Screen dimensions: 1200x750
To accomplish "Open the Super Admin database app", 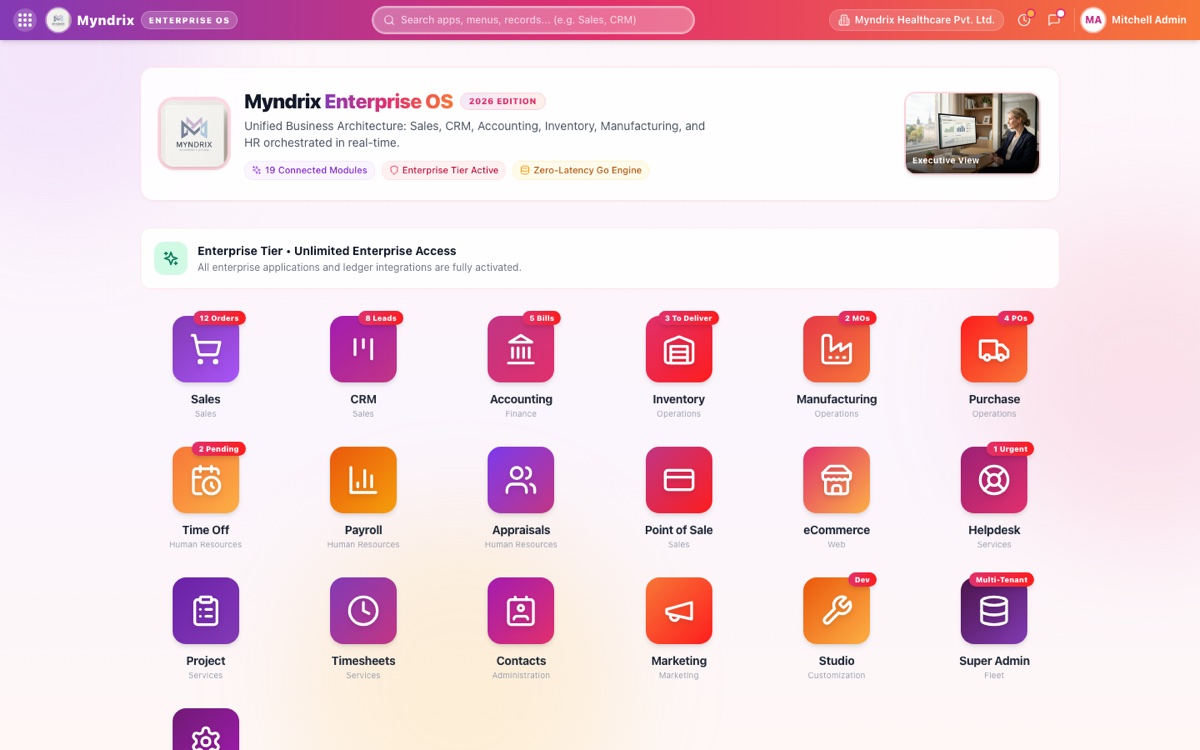I will coord(994,611).
